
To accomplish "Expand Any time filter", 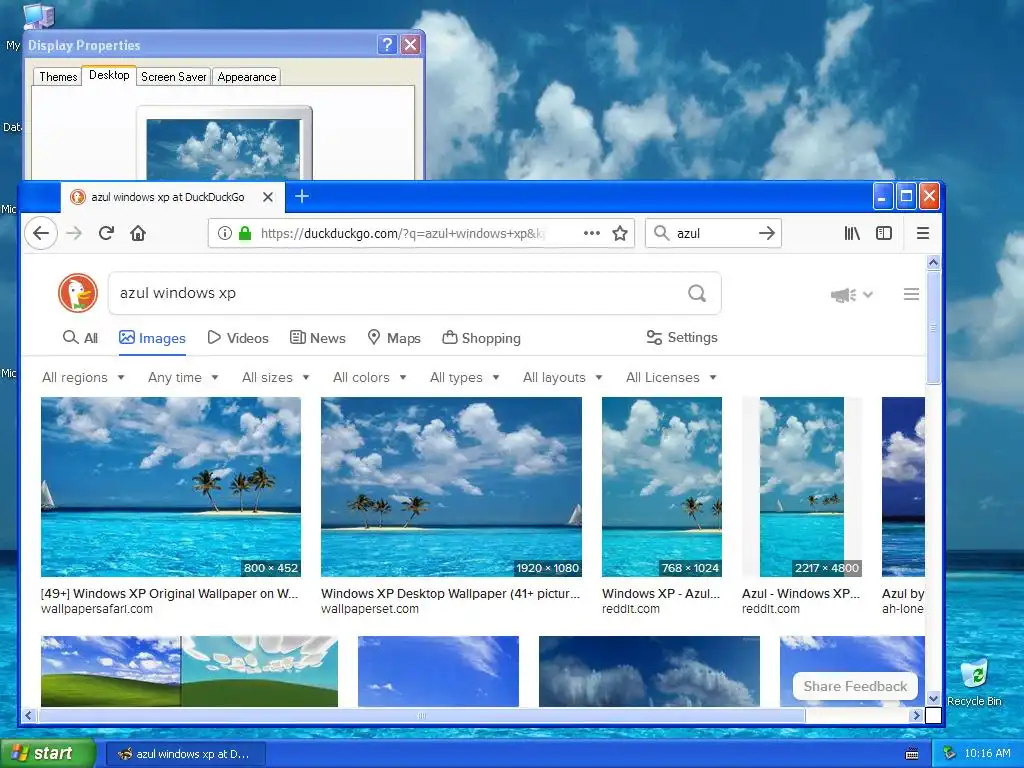I will coord(183,377).
